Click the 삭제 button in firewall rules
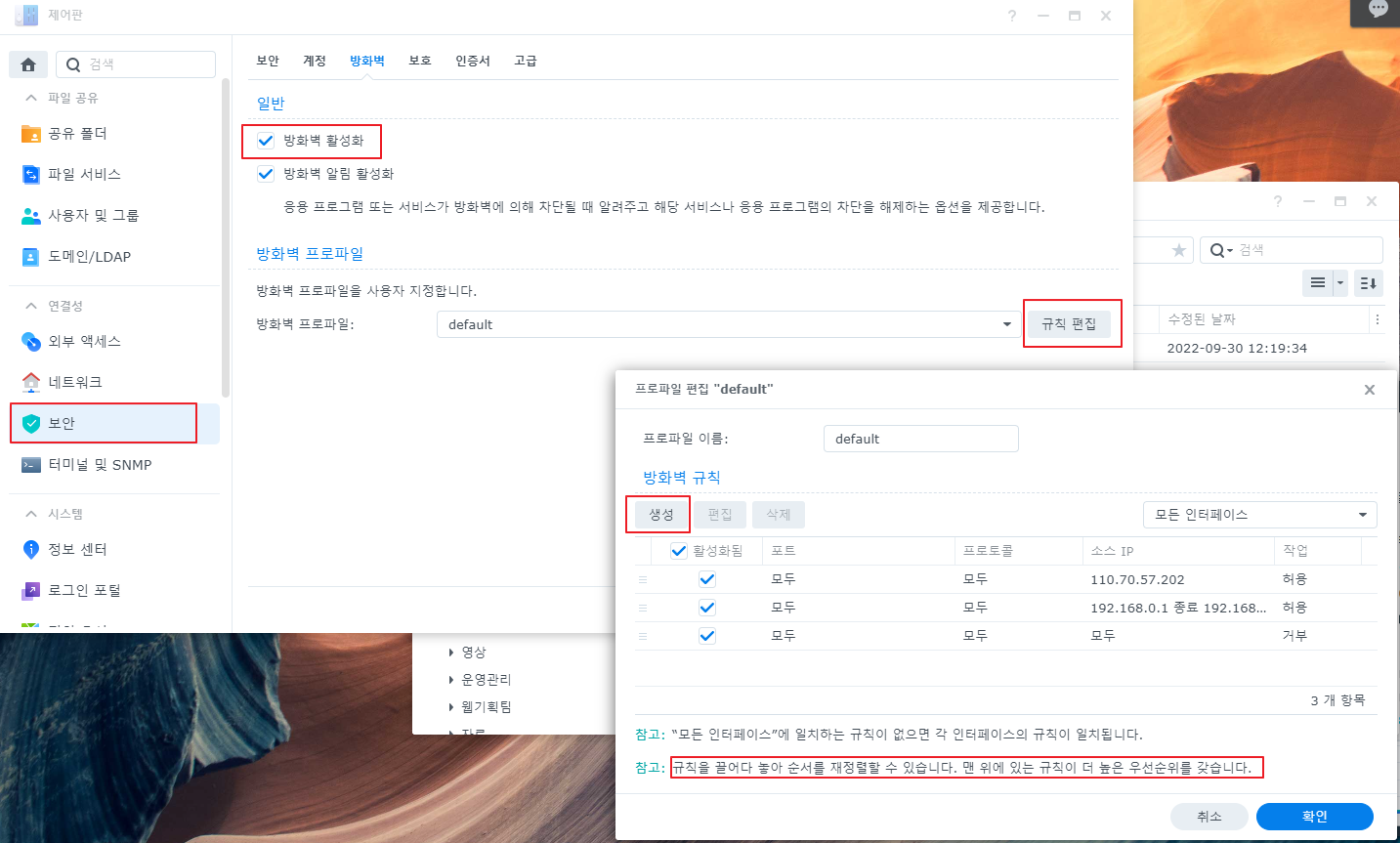Image resolution: width=1400 pixels, height=843 pixels. click(x=779, y=515)
